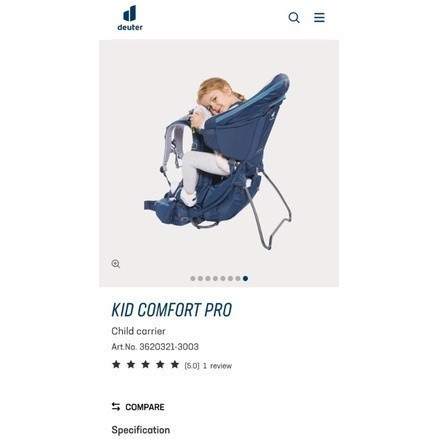Click the COMPARE button
This screenshot has height=439, width=439.
[x=138, y=407]
